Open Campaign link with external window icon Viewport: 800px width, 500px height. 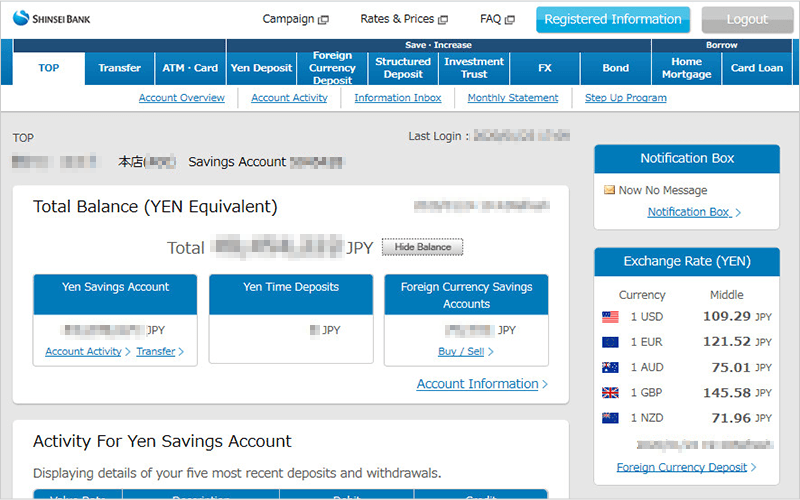pyautogui.click(x=295, y=19)
